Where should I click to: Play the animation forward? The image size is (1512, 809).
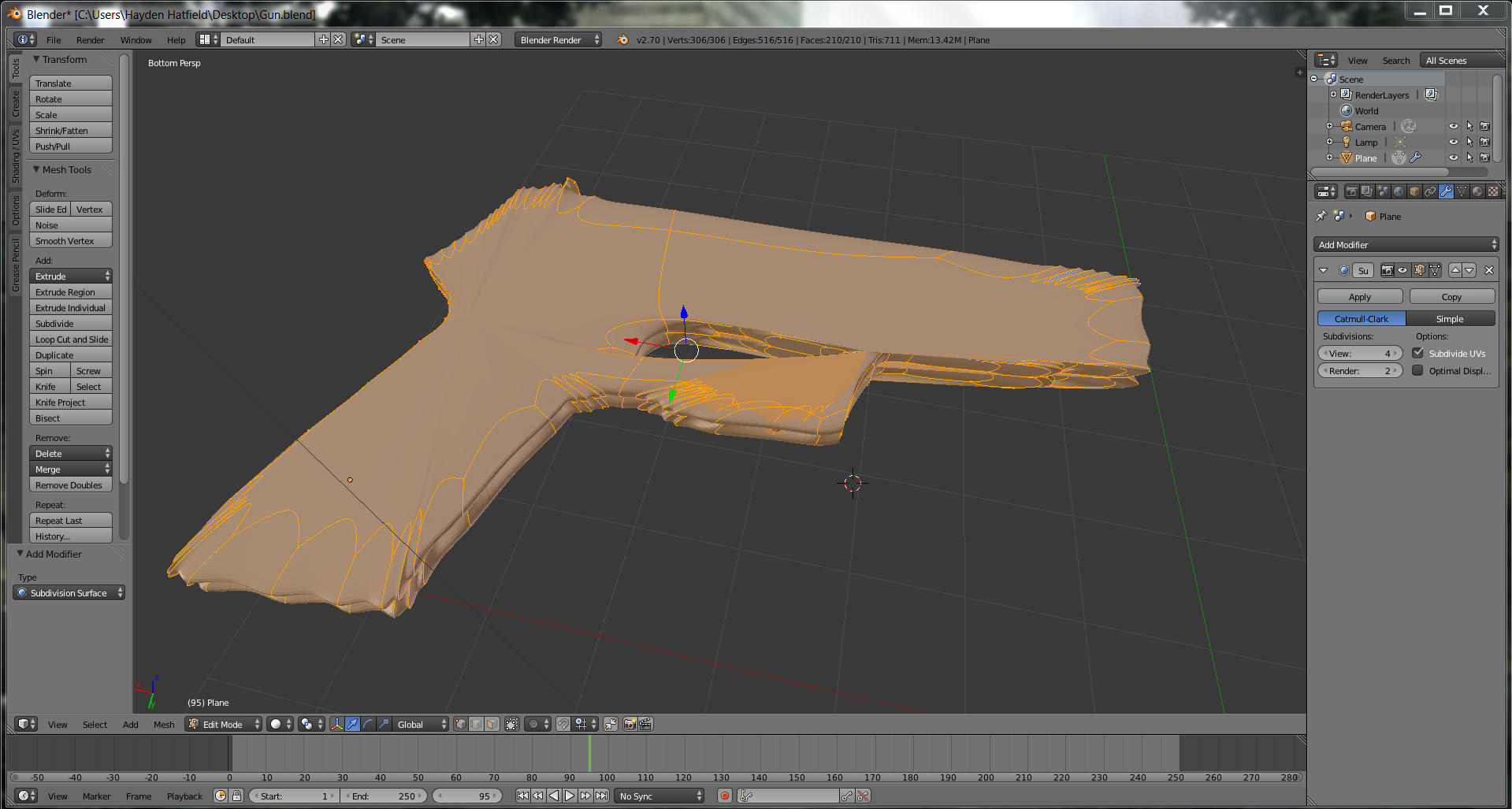570,796
